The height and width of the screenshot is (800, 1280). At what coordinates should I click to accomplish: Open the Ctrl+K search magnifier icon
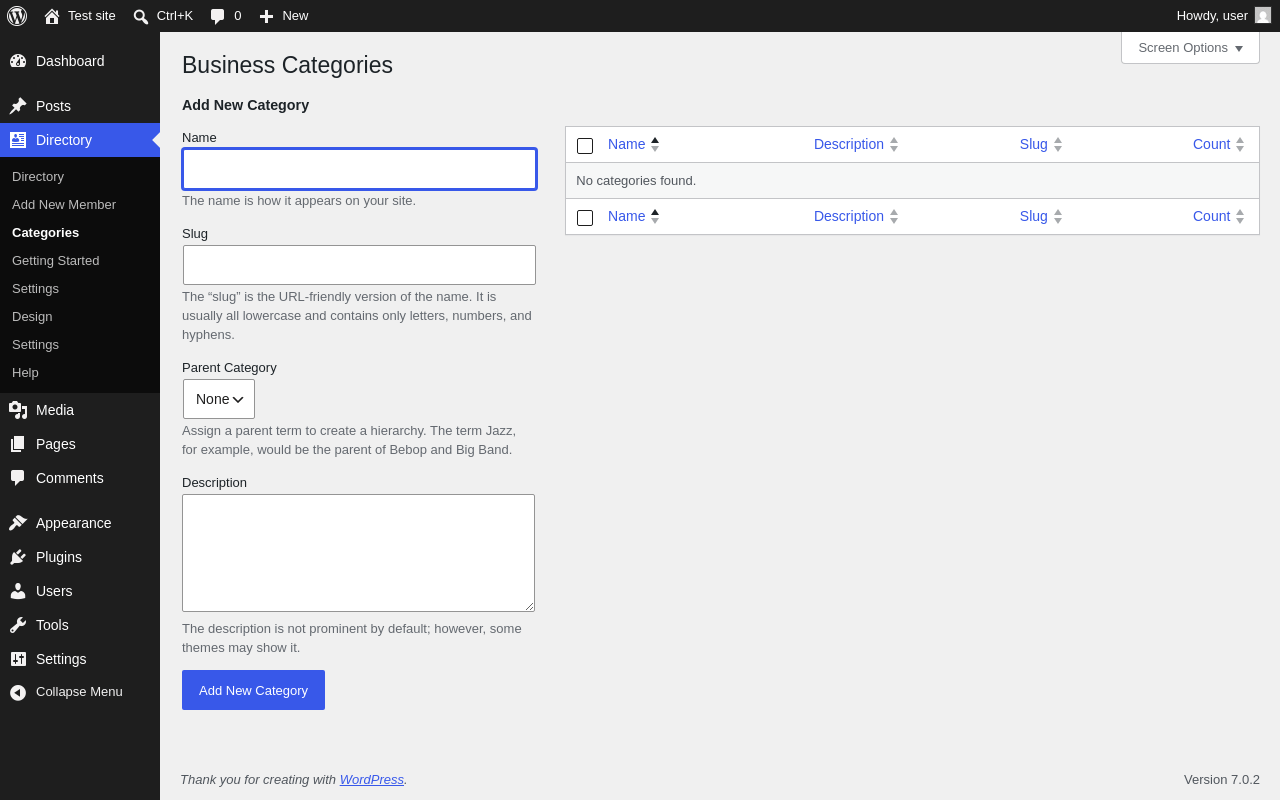141,16
